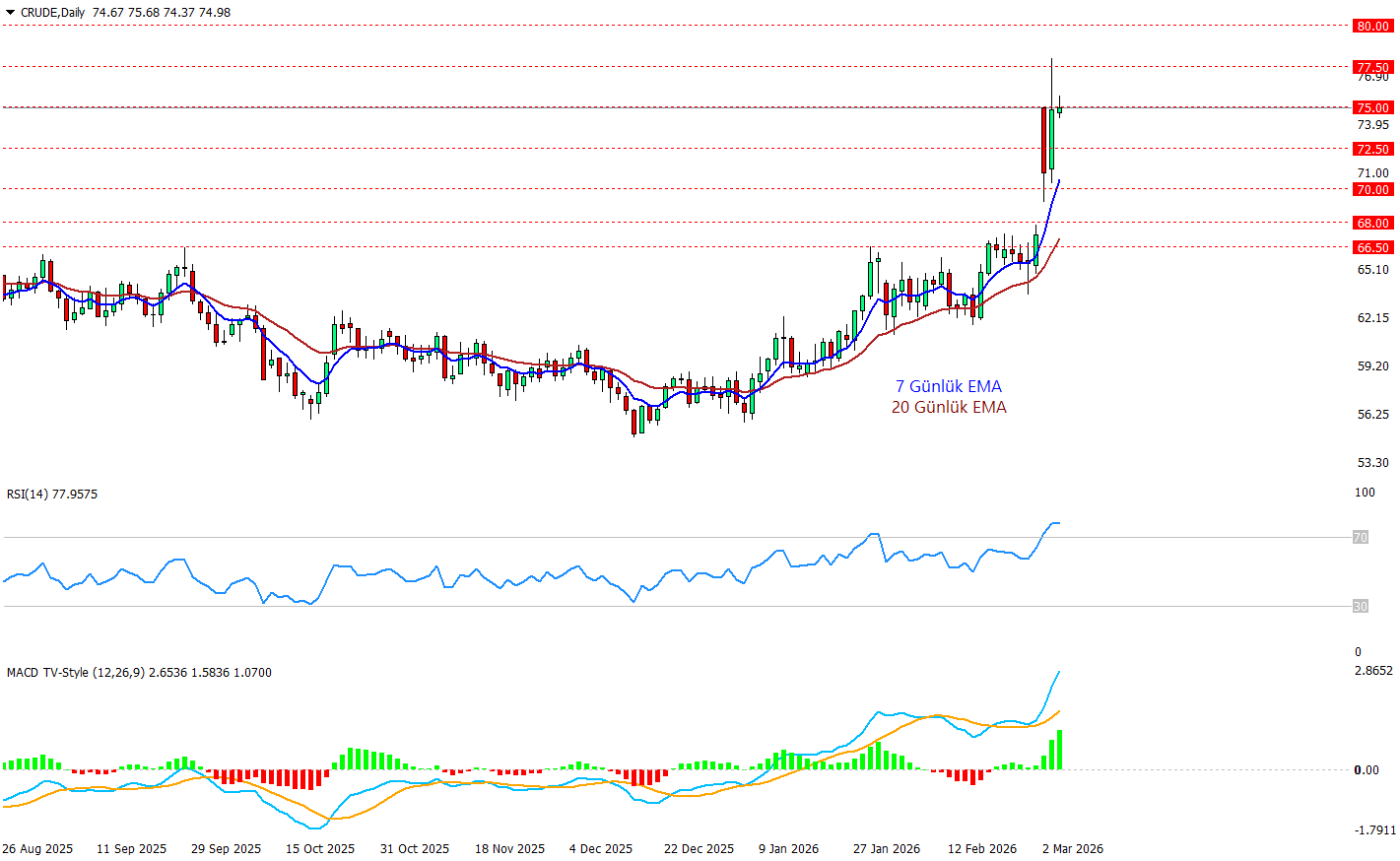This screenshot has width=1400, height=861.
Task: Click the RSI 70 overbought level marker
Action: pos(1360,538)
